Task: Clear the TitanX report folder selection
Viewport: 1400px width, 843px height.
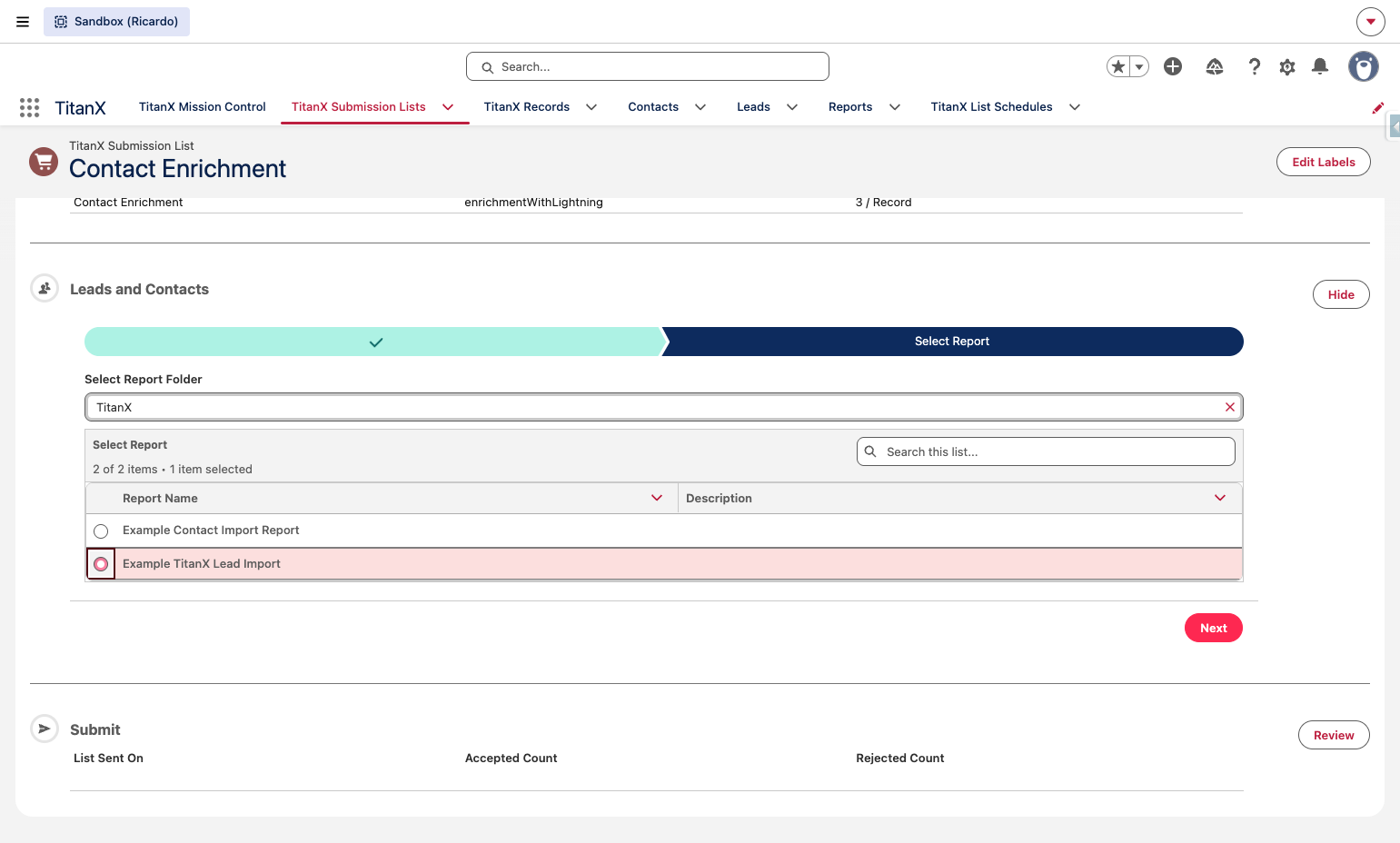Action: [x=1230, y=407]
